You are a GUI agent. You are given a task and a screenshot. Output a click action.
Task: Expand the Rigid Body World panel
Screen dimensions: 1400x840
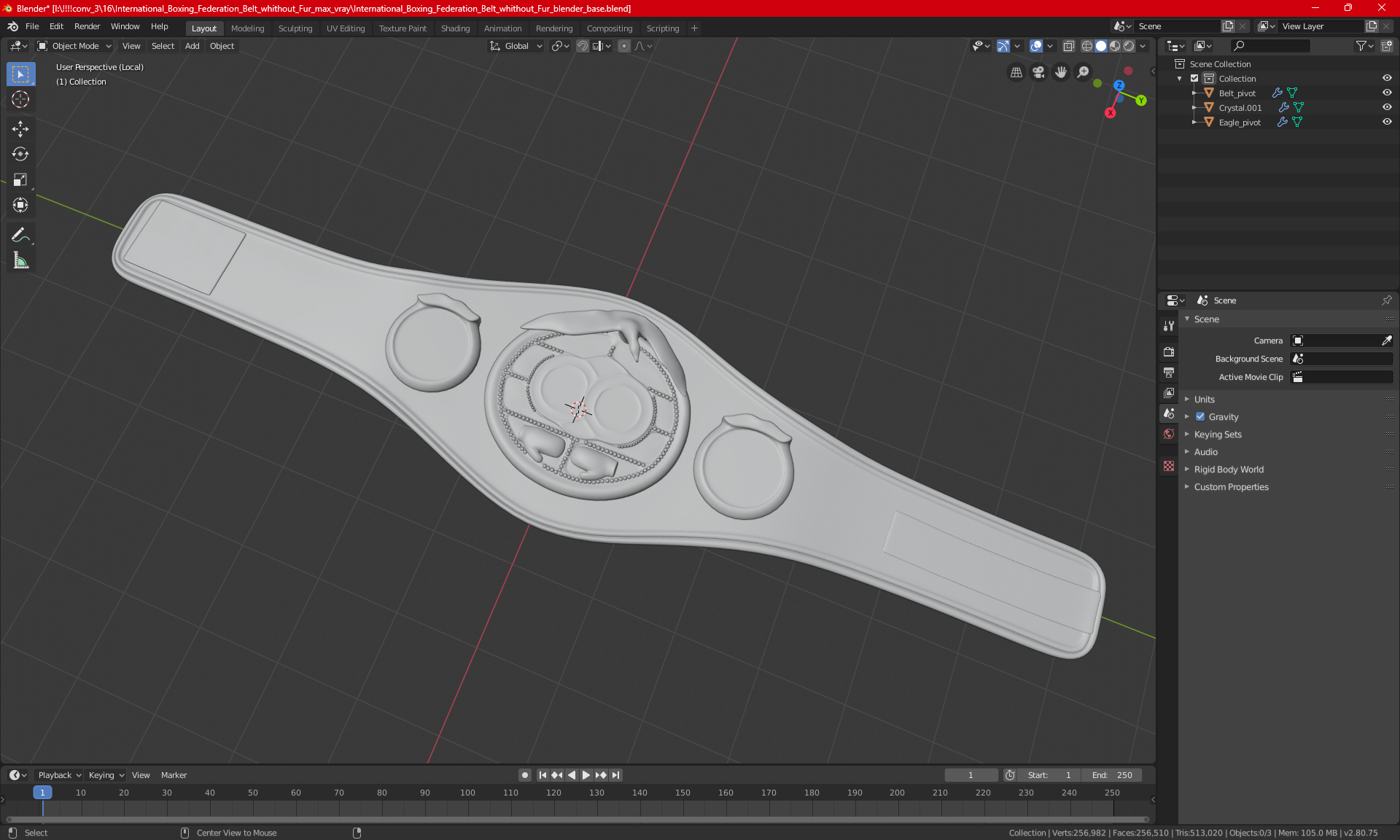pyautogui.click(x=1229, y=470)
